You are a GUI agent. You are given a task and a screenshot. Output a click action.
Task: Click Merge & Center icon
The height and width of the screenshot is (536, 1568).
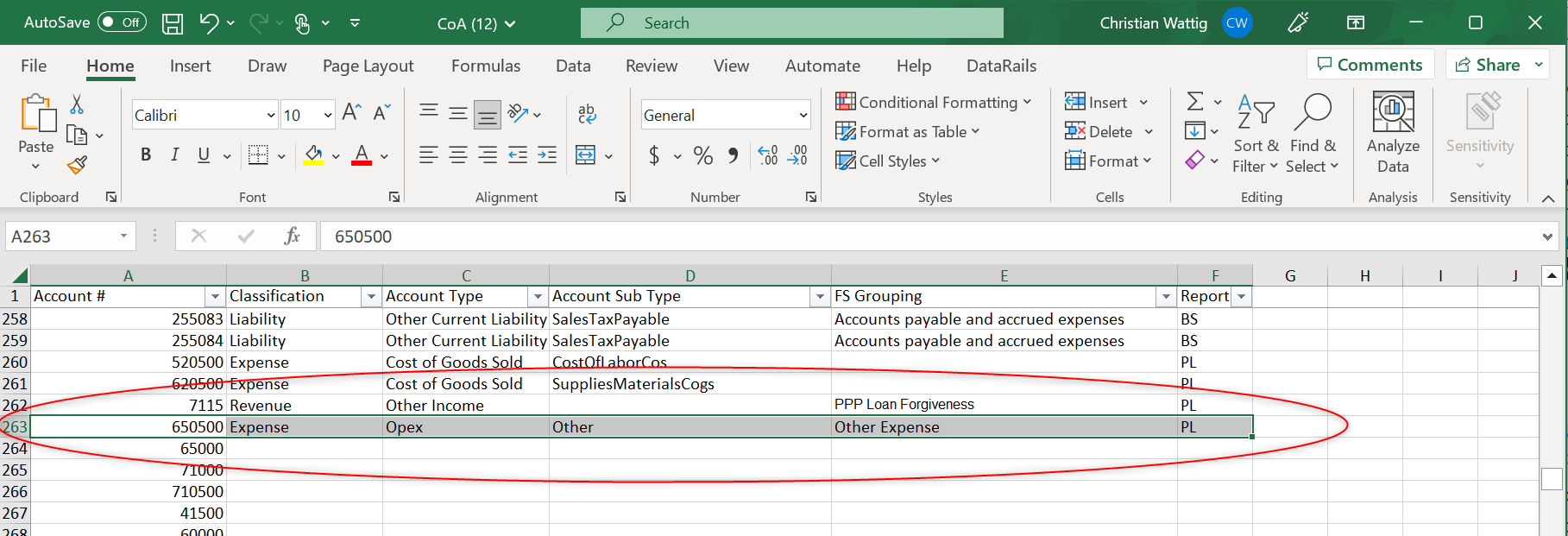coord(586,154)
